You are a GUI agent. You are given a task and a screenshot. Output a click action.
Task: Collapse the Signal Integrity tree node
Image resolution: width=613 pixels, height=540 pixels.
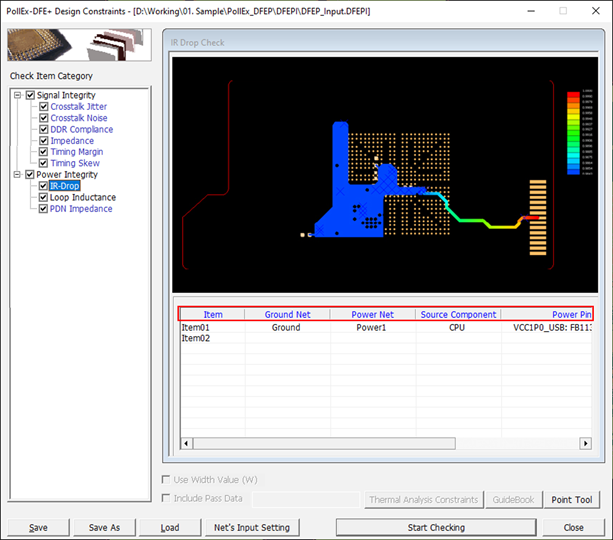18,95
